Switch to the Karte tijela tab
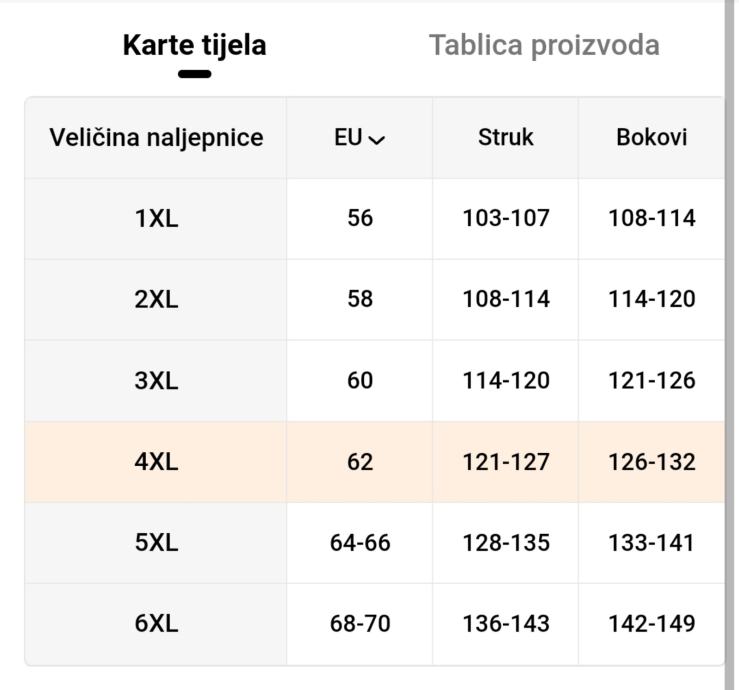 [194, 46]
